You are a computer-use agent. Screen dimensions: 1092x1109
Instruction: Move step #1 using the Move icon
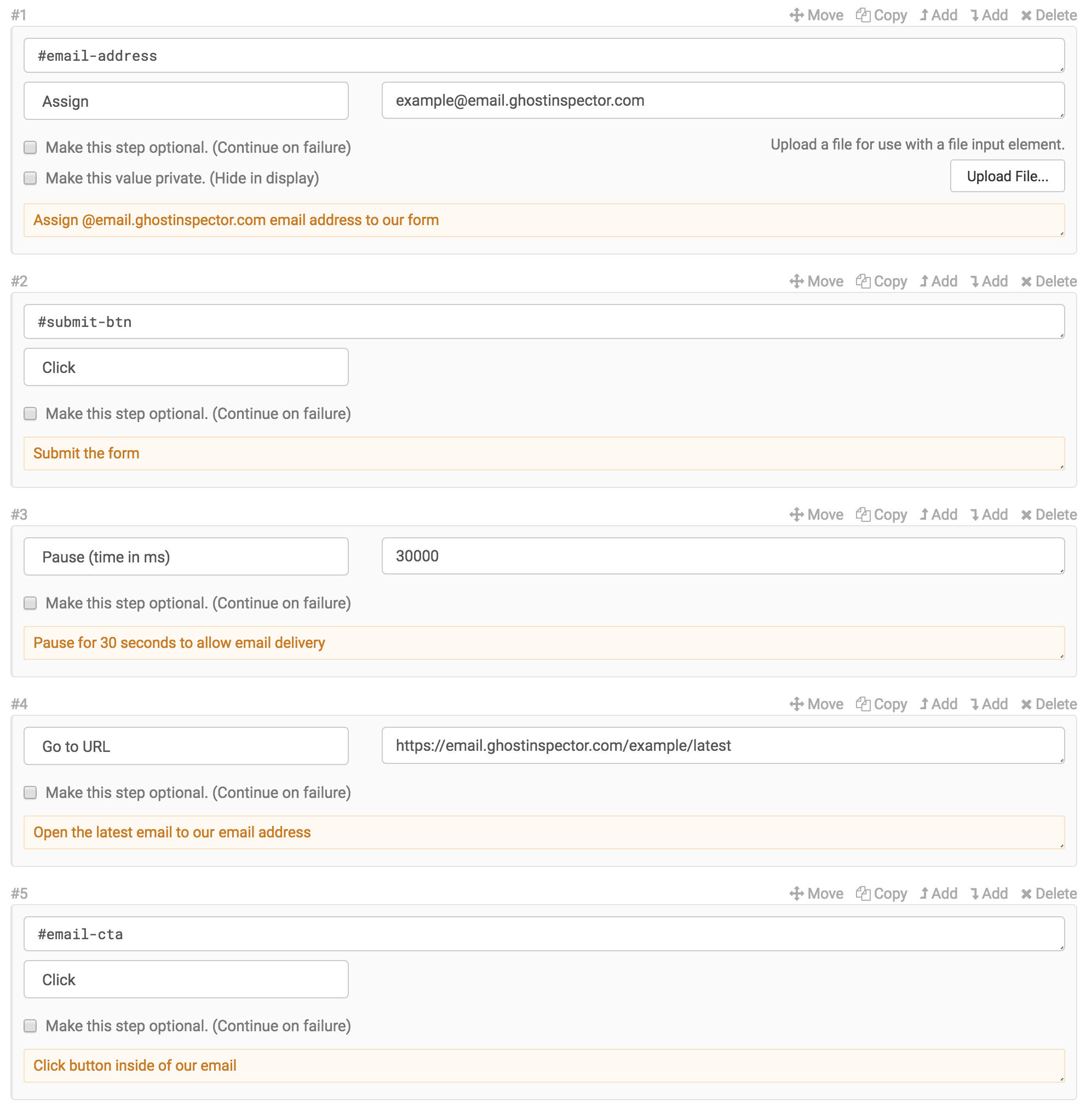click(817, 14)
